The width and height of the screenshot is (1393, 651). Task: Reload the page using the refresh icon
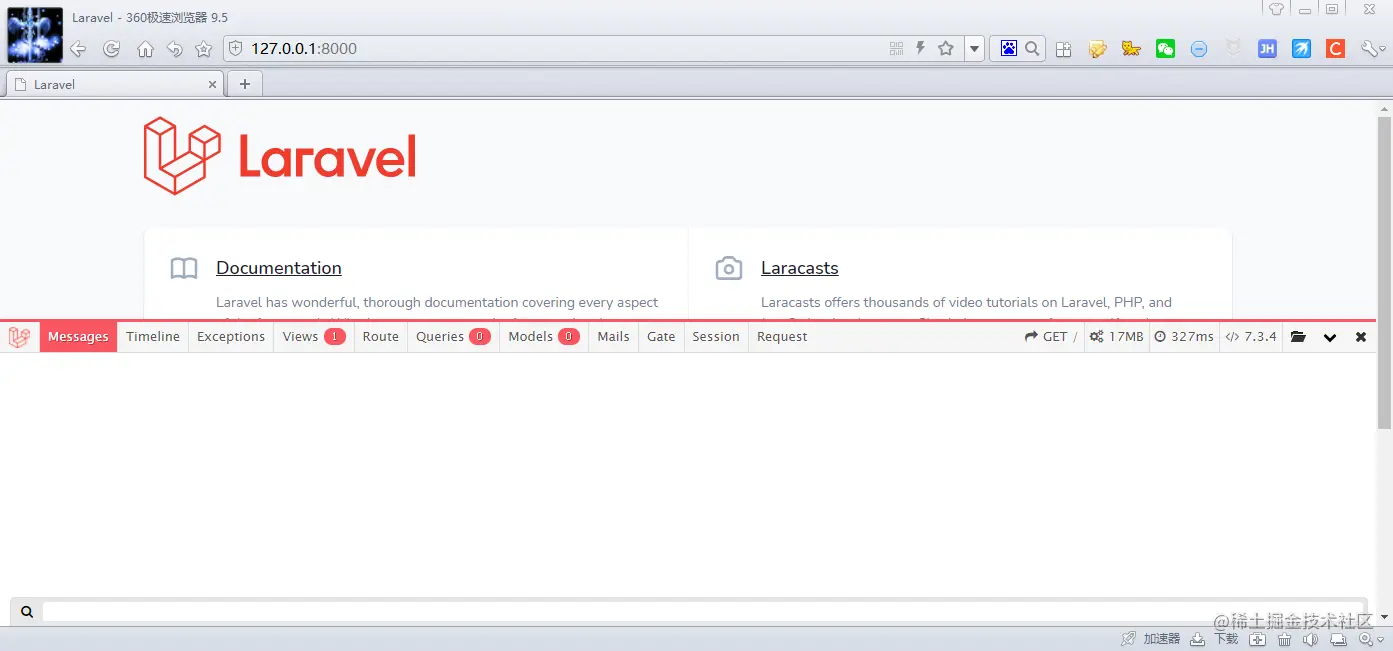click(112, 49)
